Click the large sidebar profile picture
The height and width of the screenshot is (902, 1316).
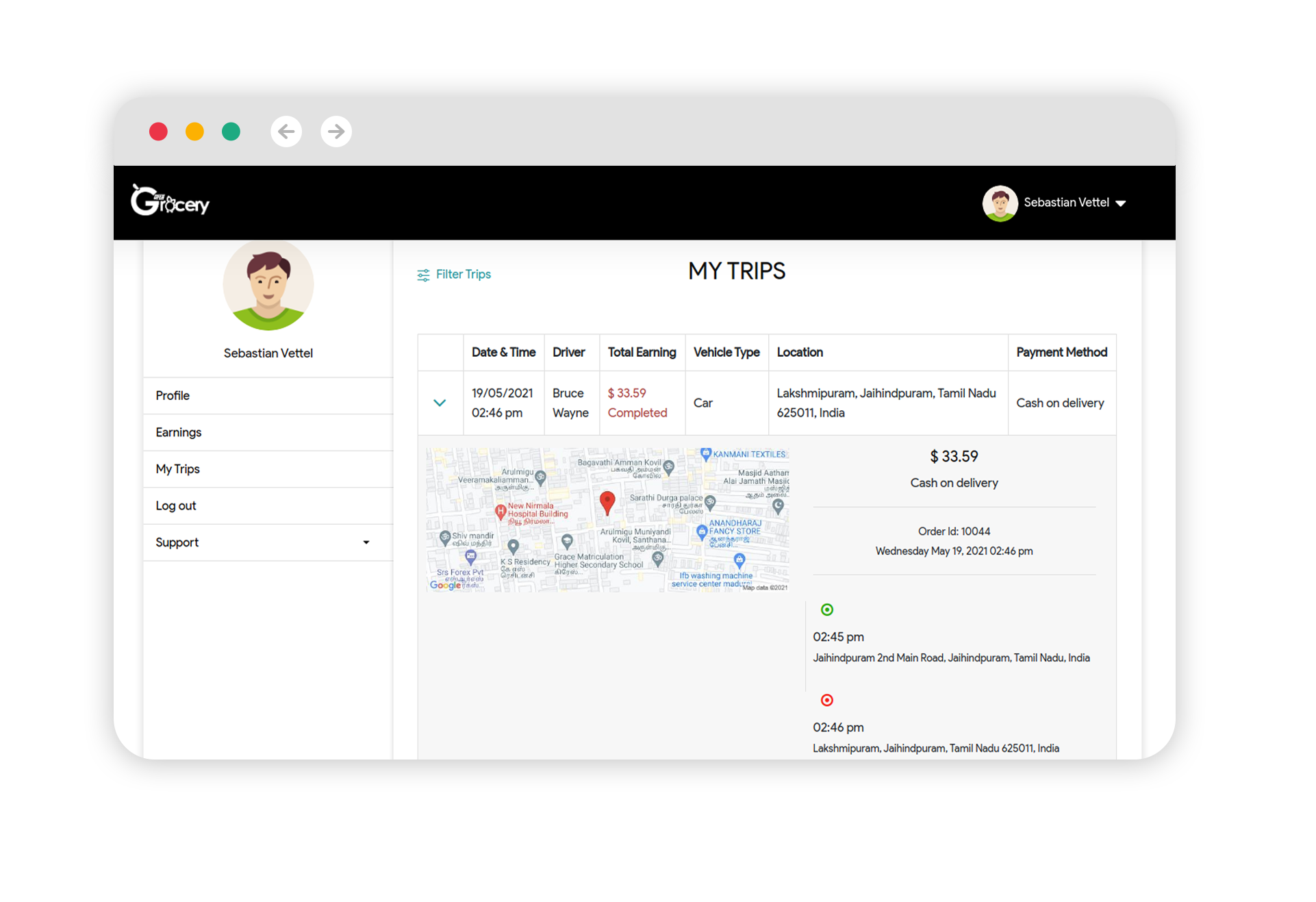click(268, 285)
